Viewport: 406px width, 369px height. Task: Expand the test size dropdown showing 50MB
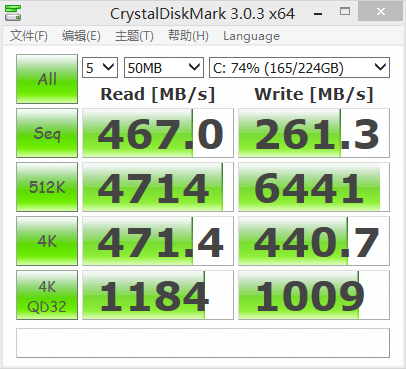click(164, 68)
